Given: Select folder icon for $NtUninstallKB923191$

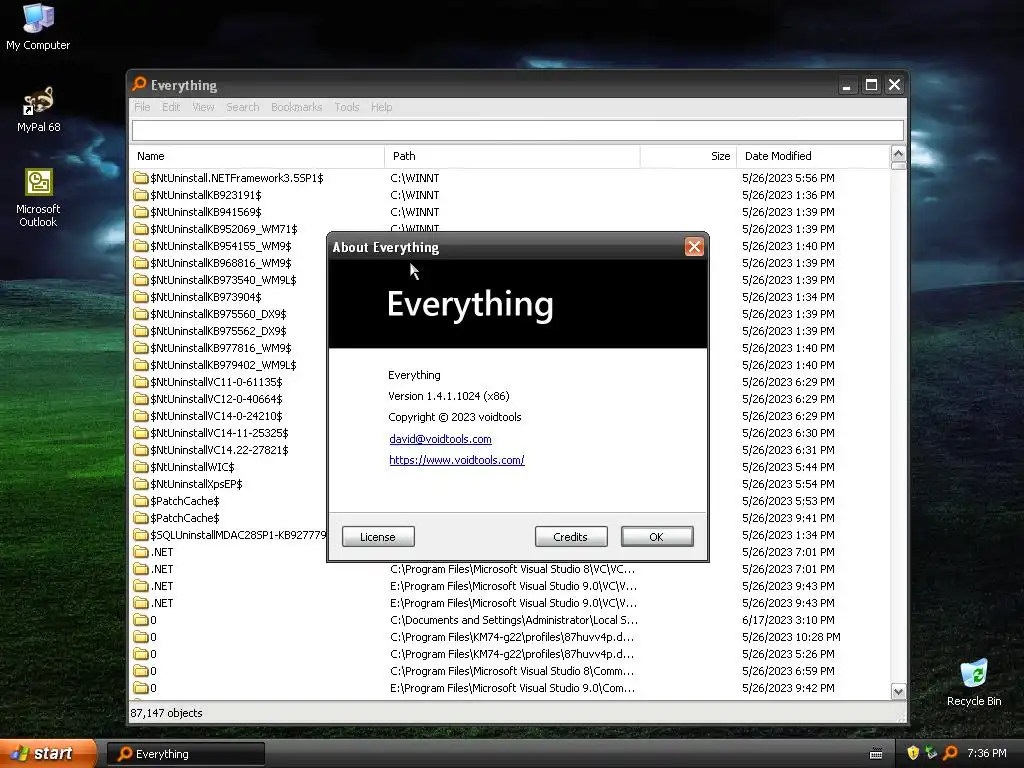Looking at the screenshot, I should click(x=140, y=195).
